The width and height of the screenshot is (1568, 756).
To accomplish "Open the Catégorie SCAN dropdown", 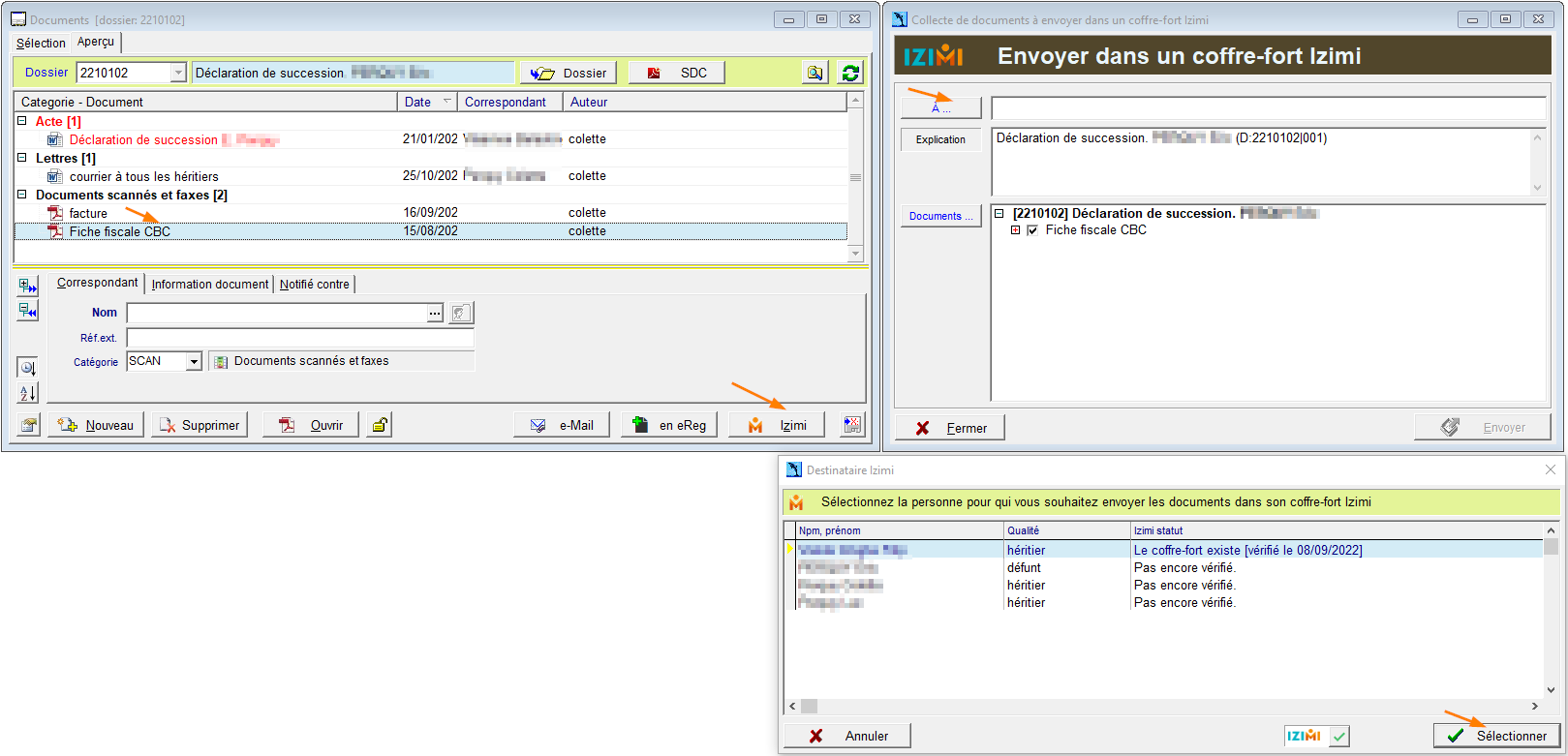I will [x=194, y=361].
